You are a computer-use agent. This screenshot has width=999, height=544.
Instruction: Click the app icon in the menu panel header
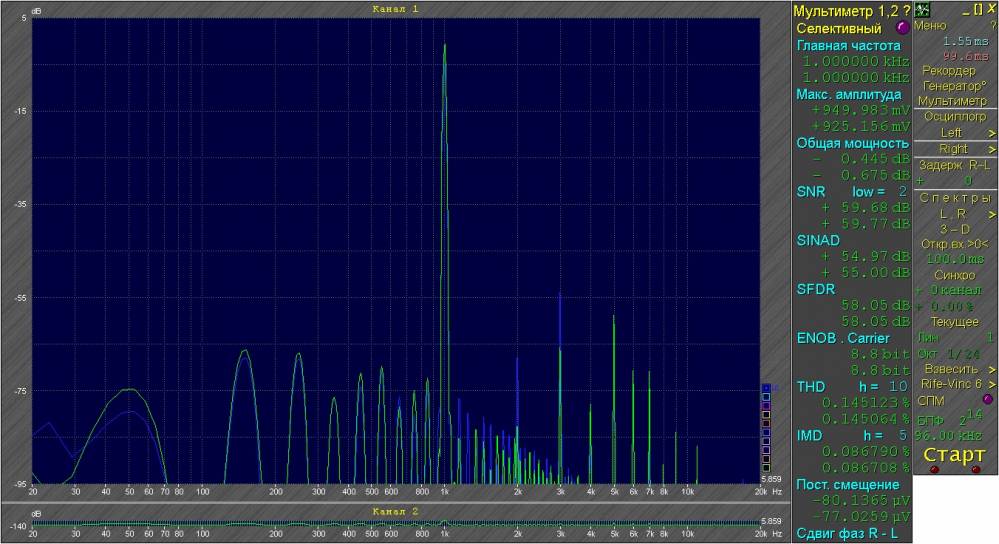[923, 9]
